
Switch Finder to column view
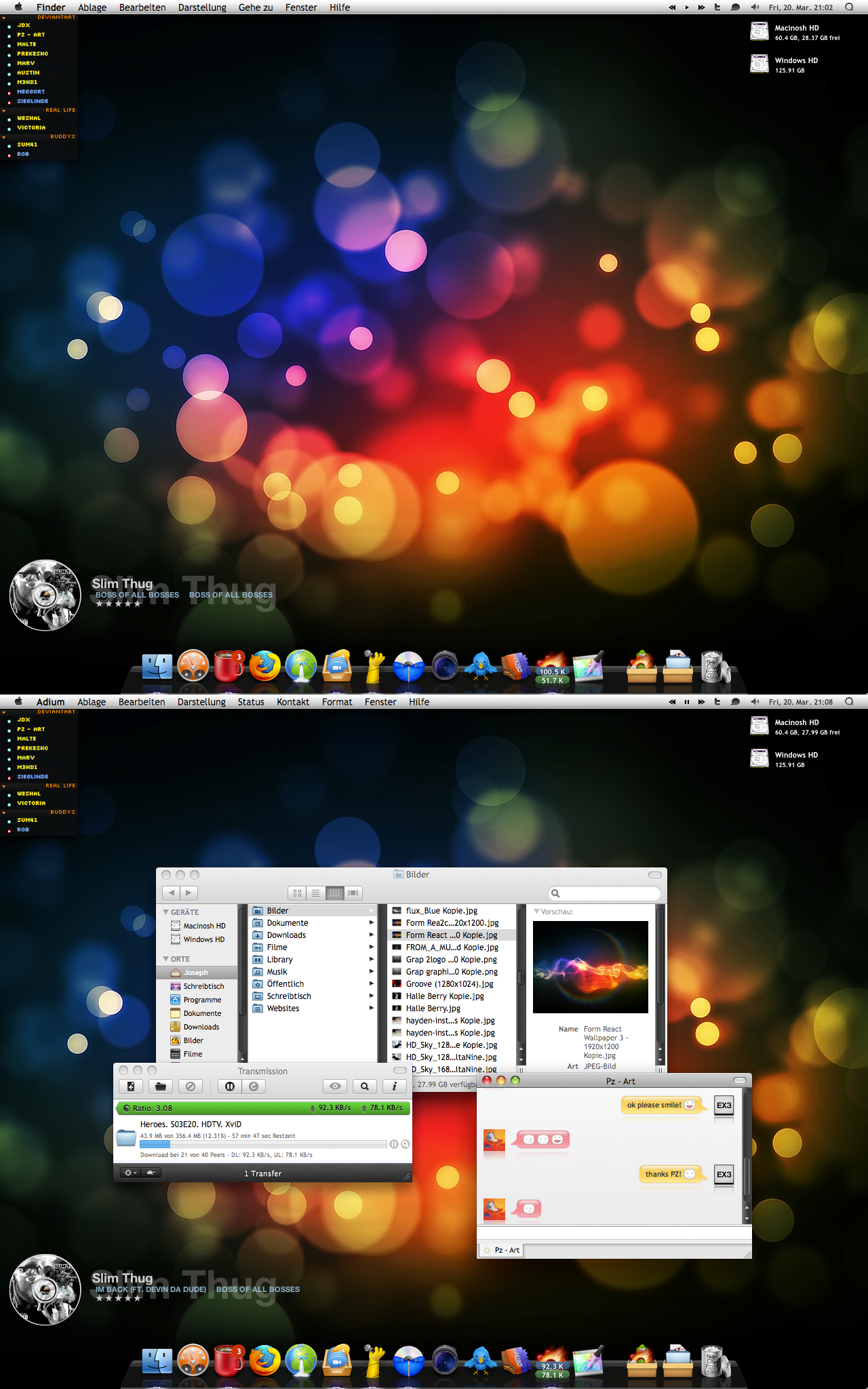point(334,893)
